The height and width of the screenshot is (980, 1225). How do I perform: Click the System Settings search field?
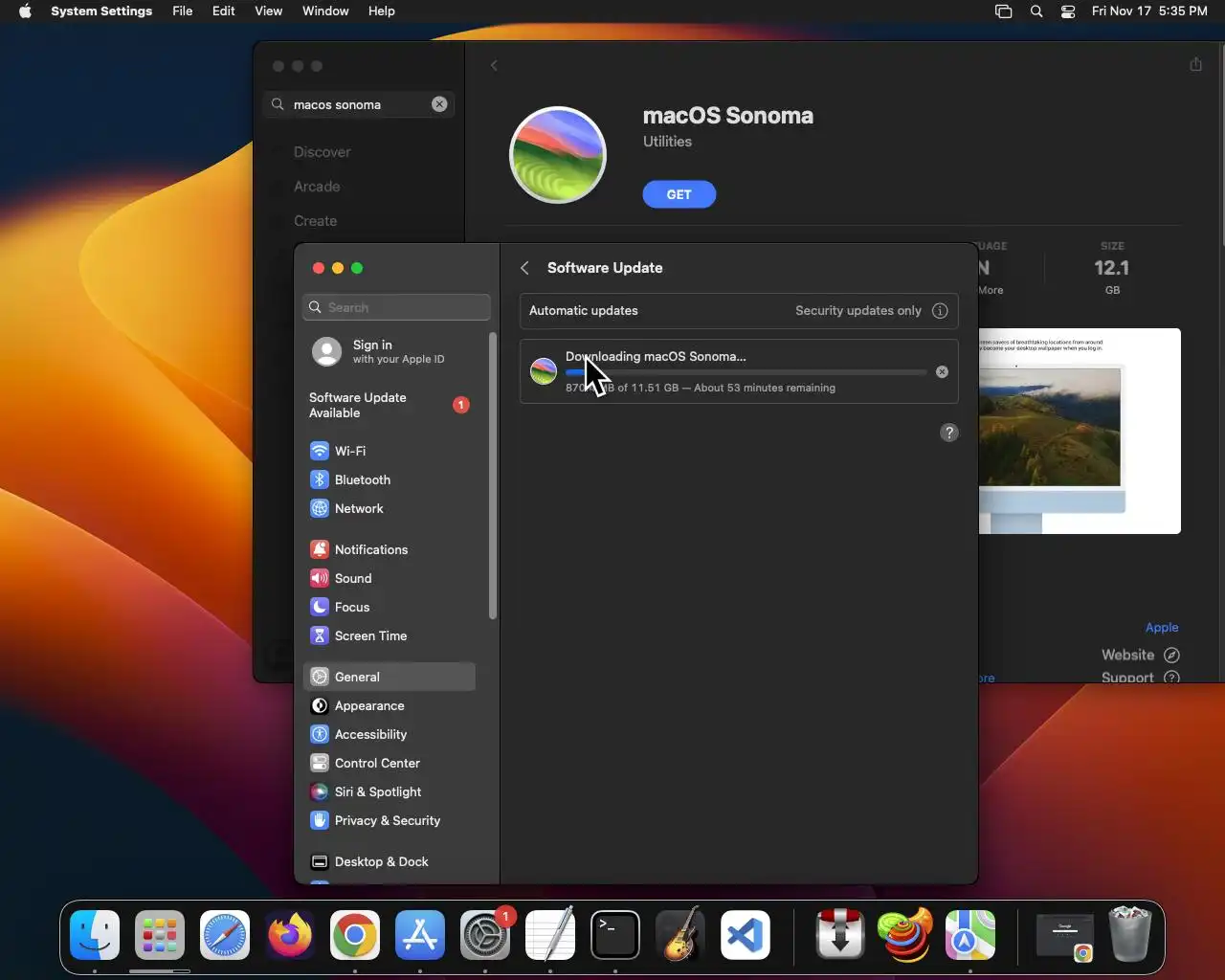(397, 307)
